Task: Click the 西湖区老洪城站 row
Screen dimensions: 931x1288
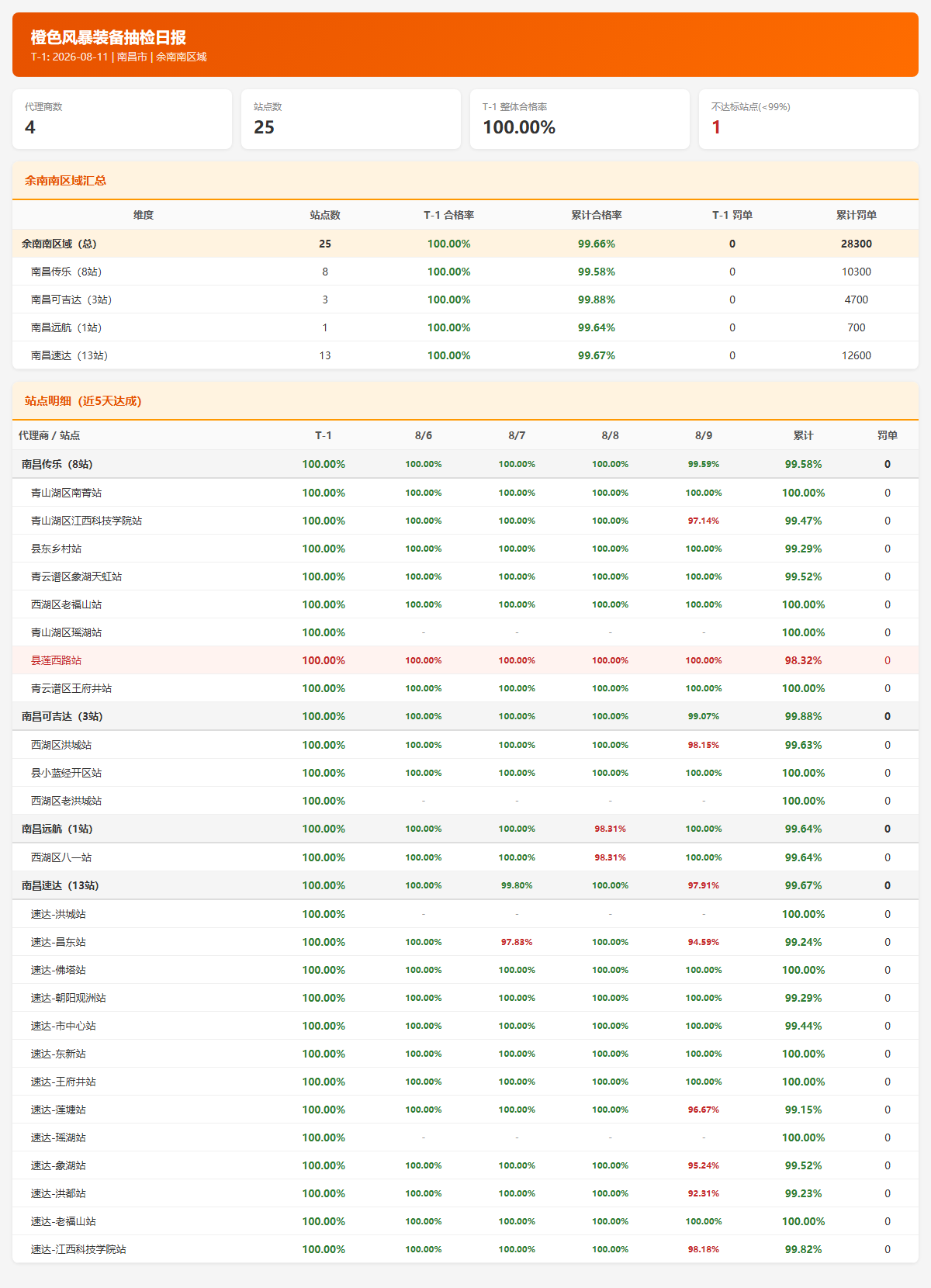Action: click(465, 801)
